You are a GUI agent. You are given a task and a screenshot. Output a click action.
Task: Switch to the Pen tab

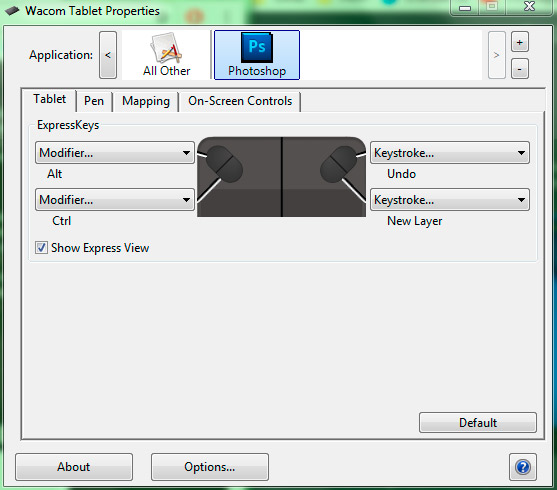pos(94,101)
